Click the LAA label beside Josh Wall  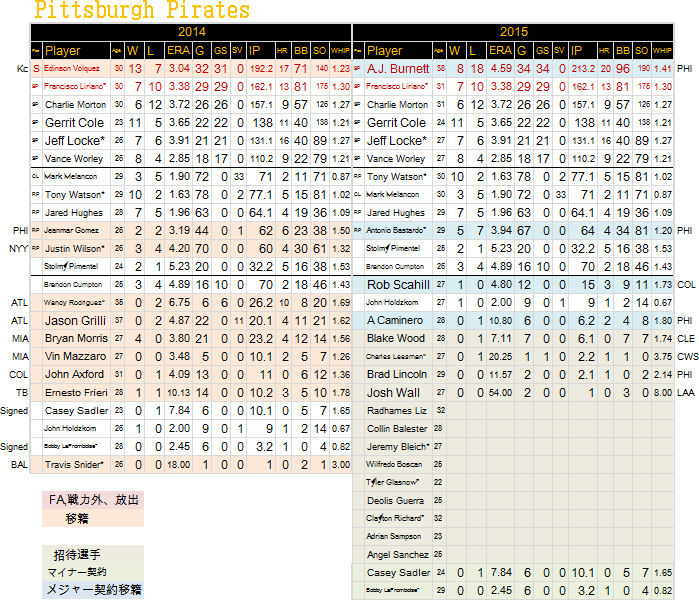tap(686, 392)
